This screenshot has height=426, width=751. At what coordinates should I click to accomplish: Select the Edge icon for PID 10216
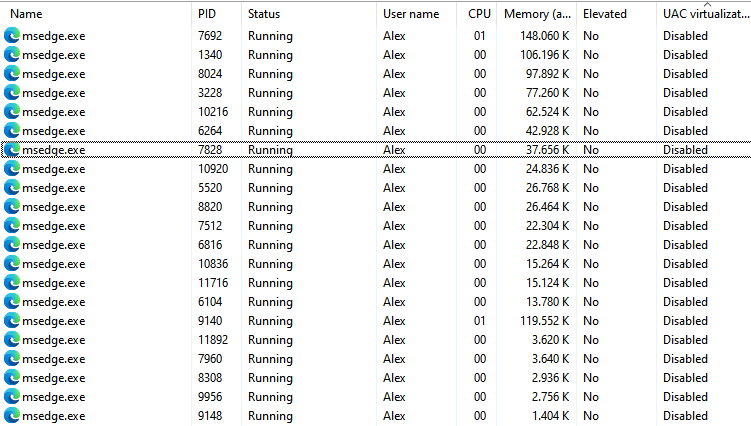point(12,112)
